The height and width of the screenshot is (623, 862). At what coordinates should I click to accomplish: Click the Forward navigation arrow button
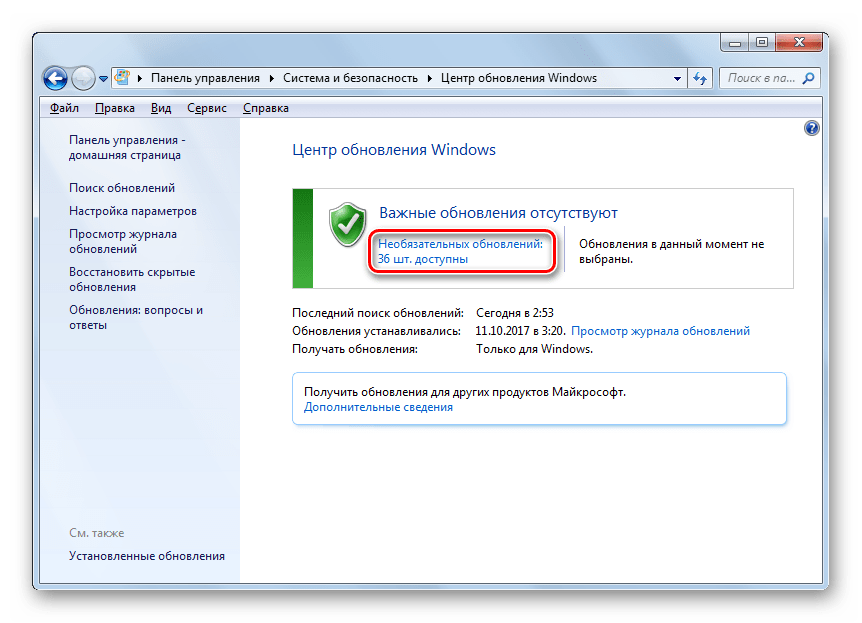pyautogui.click(x=83, y=78)
